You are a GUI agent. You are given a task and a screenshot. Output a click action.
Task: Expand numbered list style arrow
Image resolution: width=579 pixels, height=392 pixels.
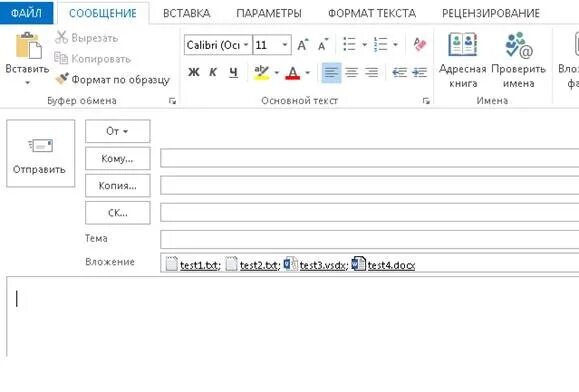[x=395, y=45]
